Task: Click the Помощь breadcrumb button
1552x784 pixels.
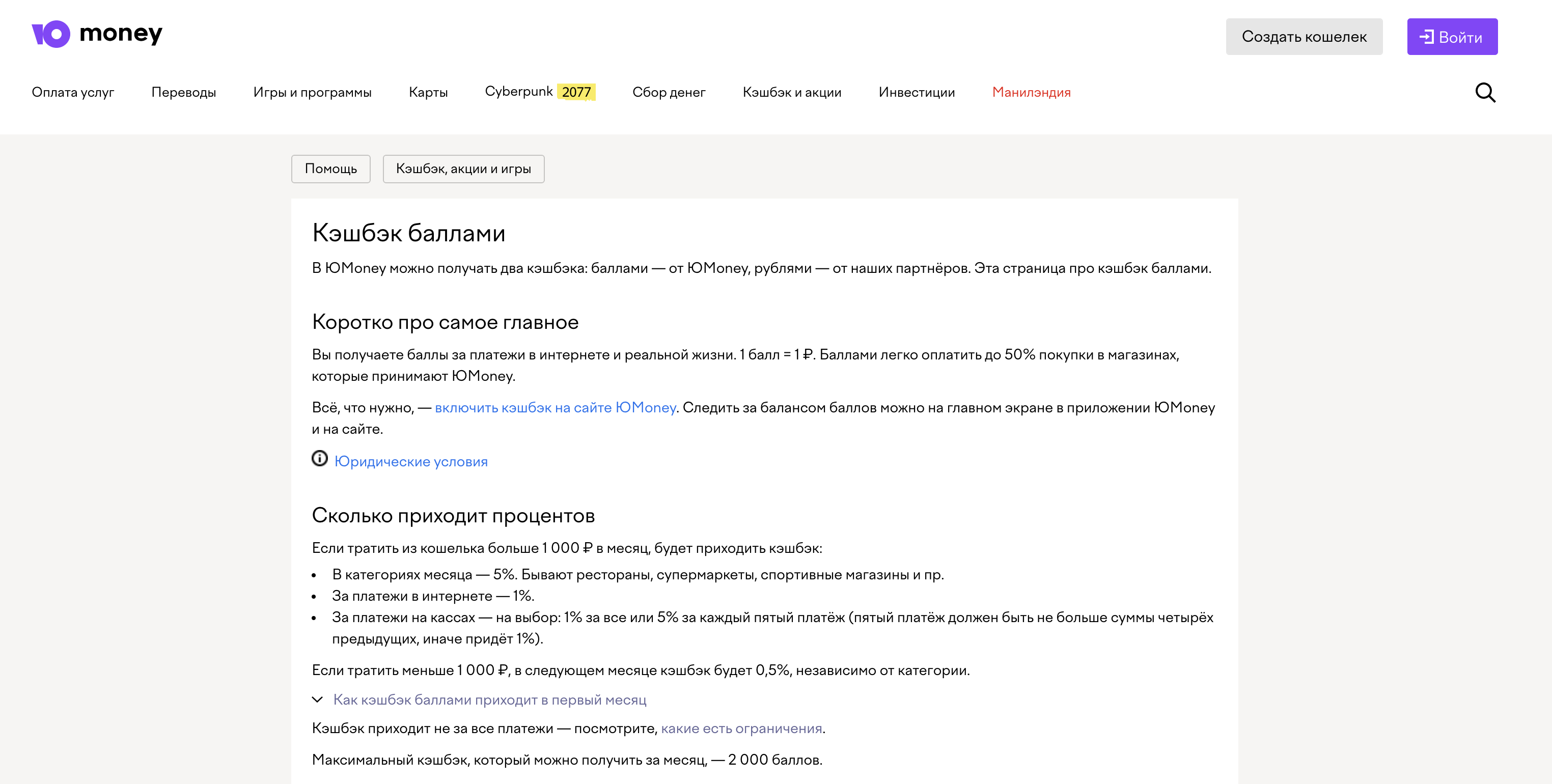Action: [x=331, y=169]
